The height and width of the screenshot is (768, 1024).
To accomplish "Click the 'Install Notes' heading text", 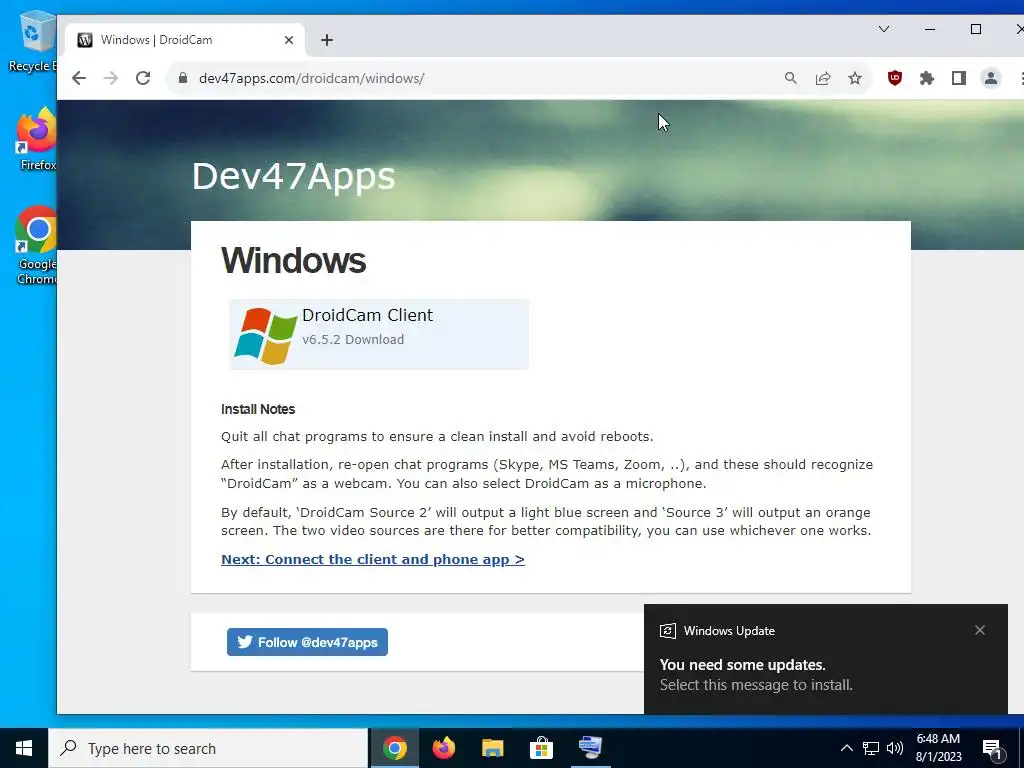I will click(258, 409).
